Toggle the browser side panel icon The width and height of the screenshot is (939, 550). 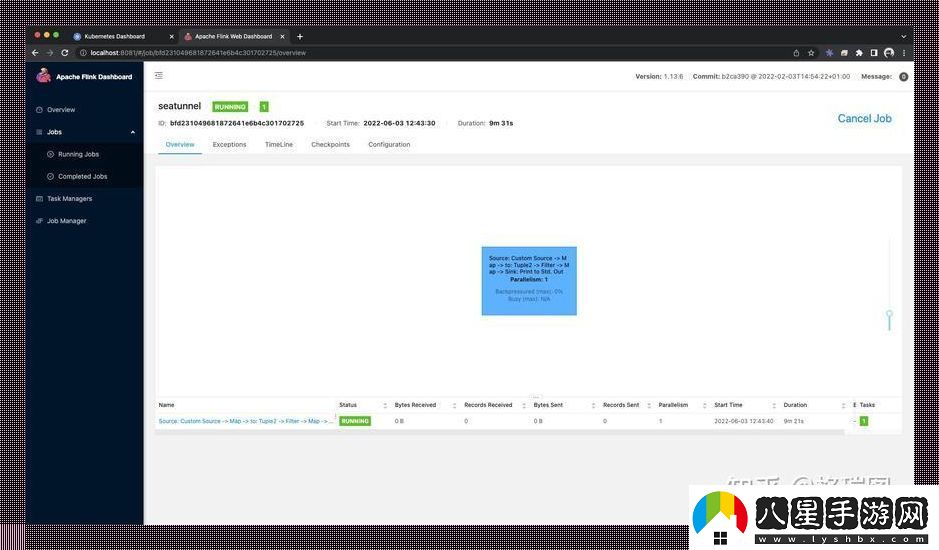[x=874, y=53]
